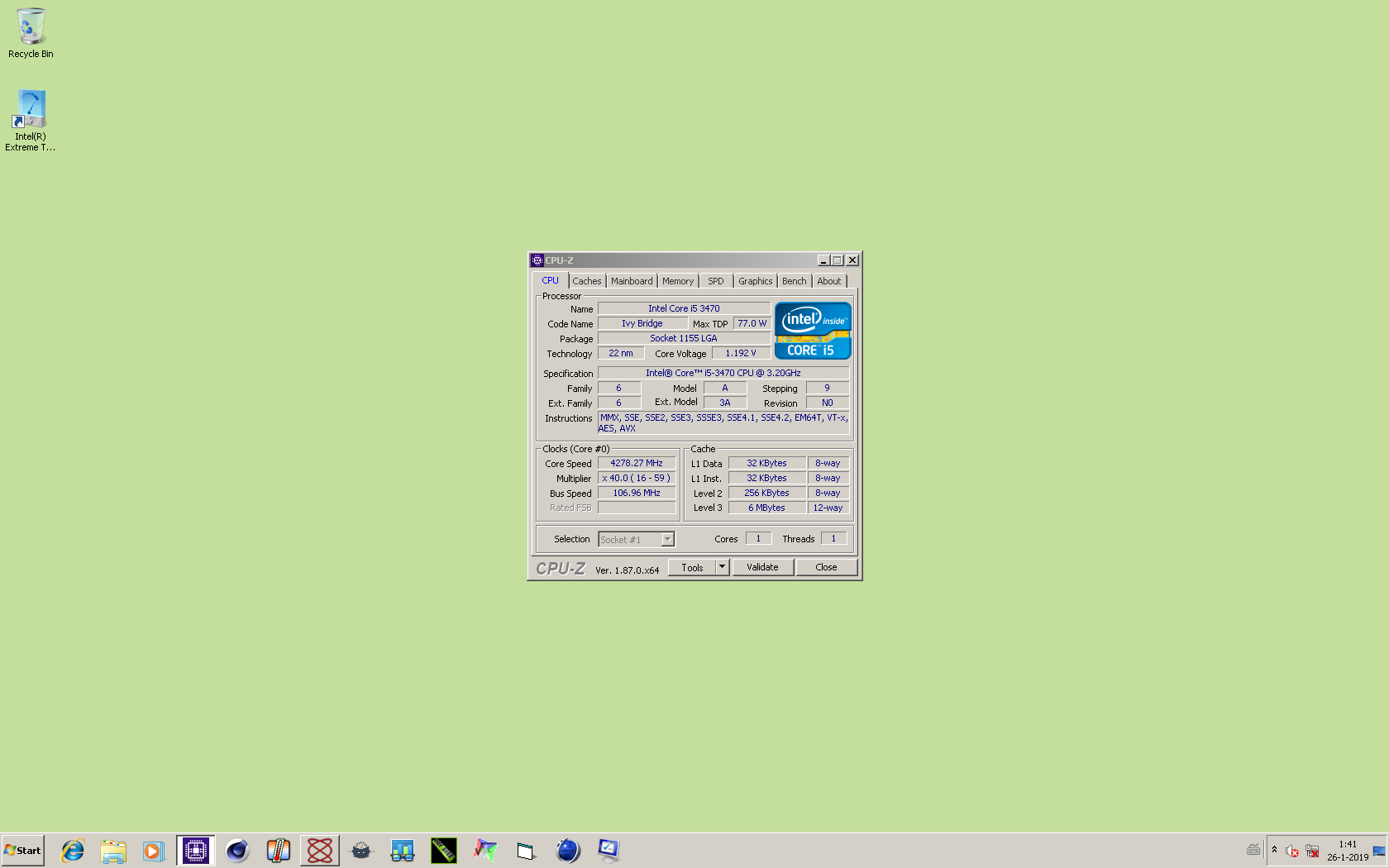Open the Graphics tab
1389x868 pixels.
756,281
